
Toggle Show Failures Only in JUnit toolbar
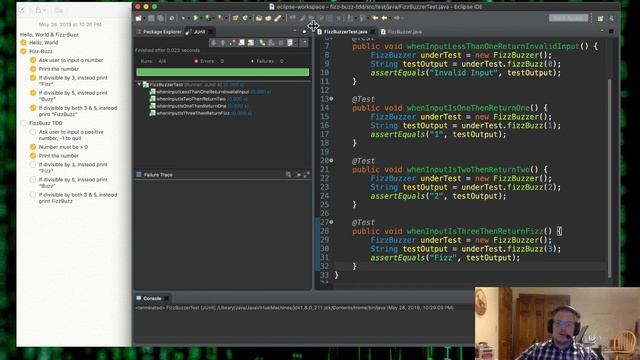tap(232, 43)
